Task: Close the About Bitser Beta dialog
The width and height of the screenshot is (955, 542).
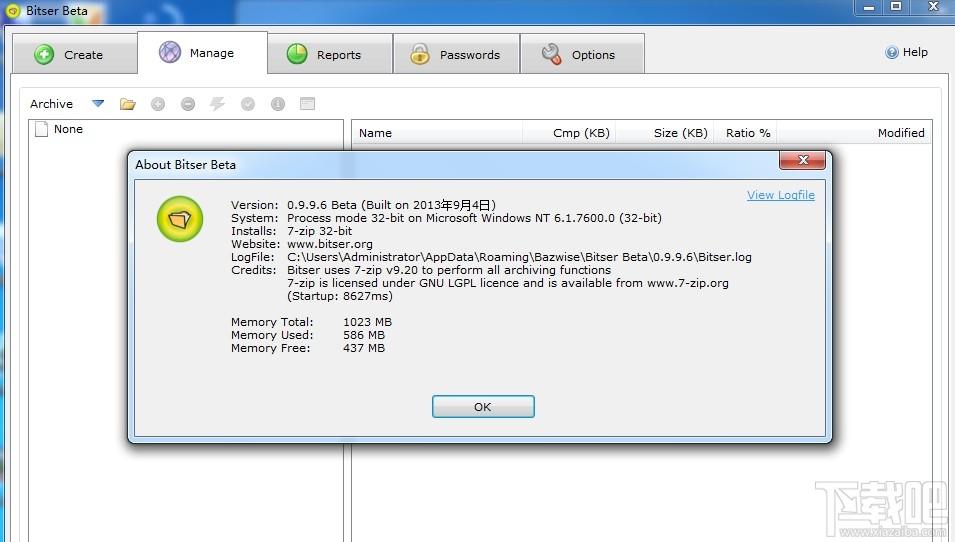Action: point(803,160)
